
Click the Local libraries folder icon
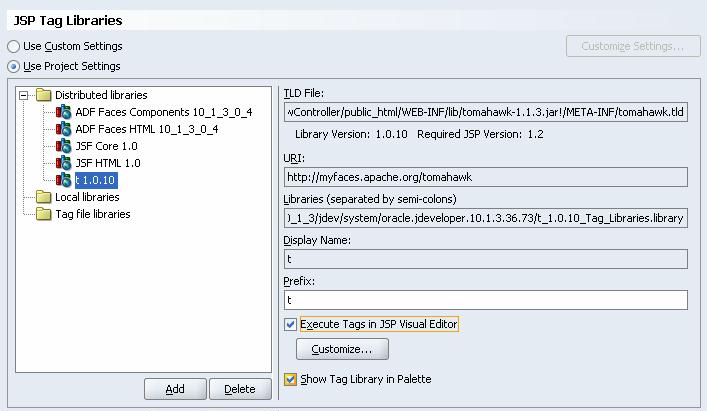43,197
